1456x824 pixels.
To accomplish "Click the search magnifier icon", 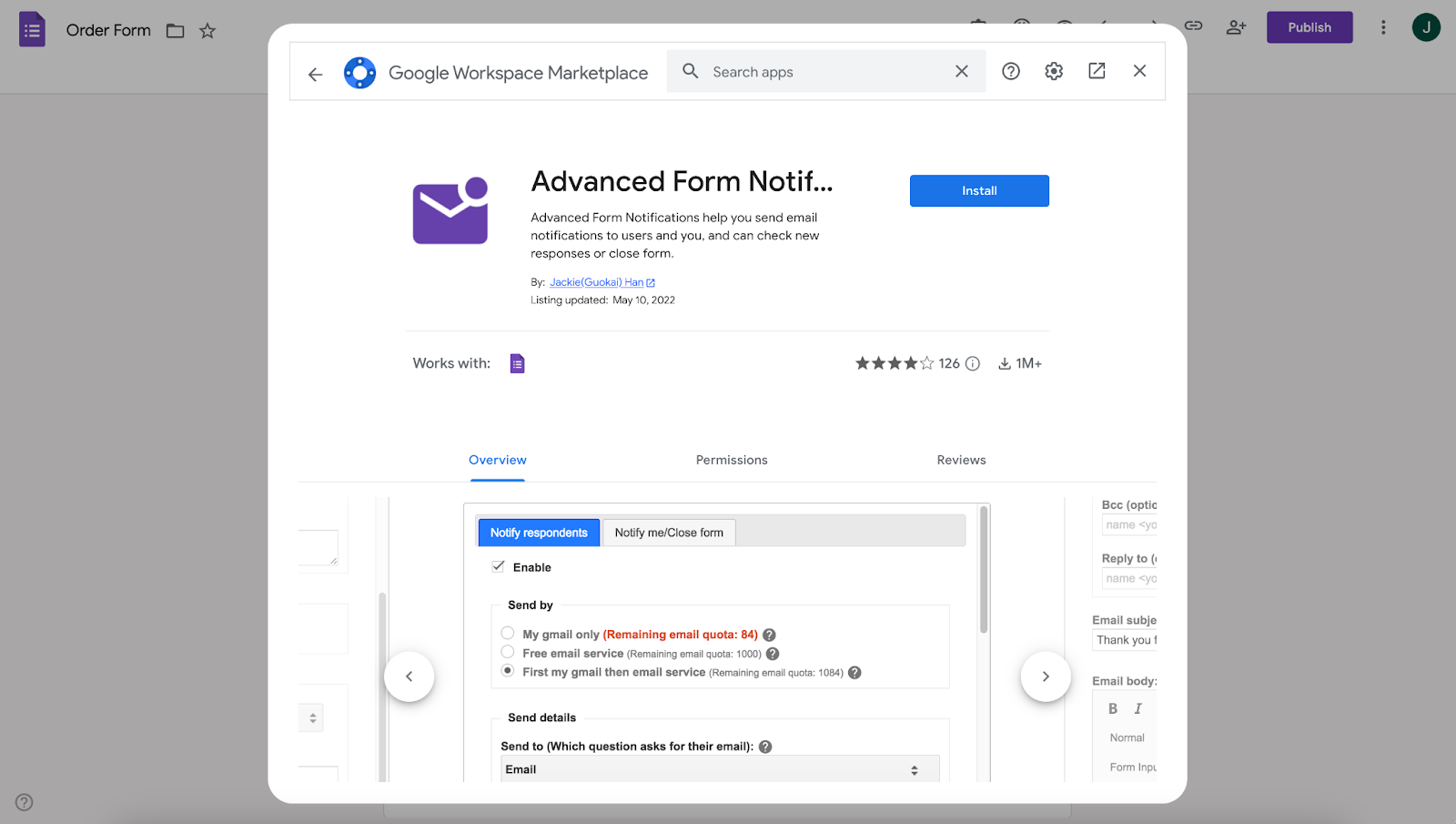I will (691, 71).
